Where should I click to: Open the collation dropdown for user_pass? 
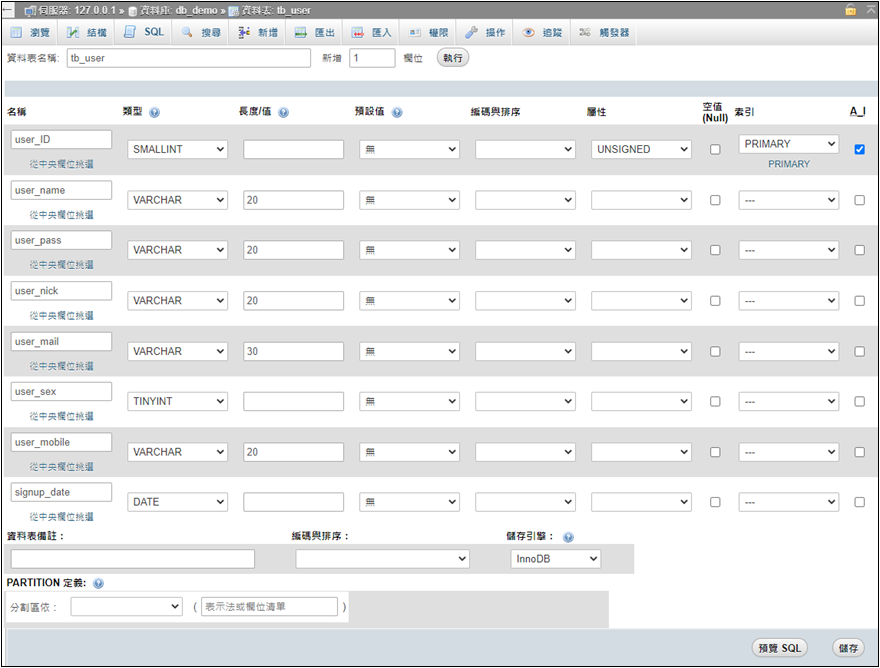[525, 250]
